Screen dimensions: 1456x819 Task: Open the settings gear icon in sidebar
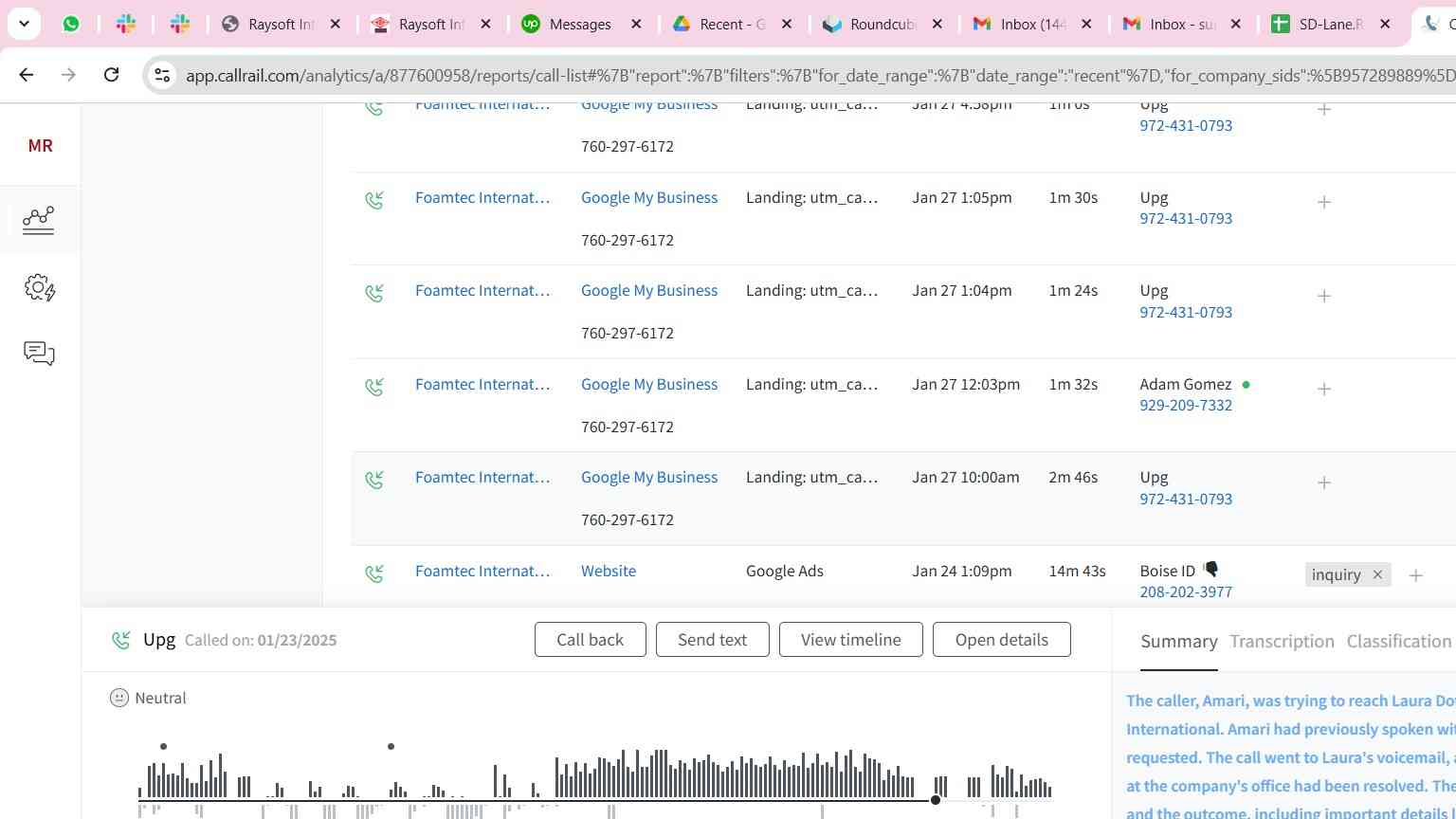tap(40, 287)
